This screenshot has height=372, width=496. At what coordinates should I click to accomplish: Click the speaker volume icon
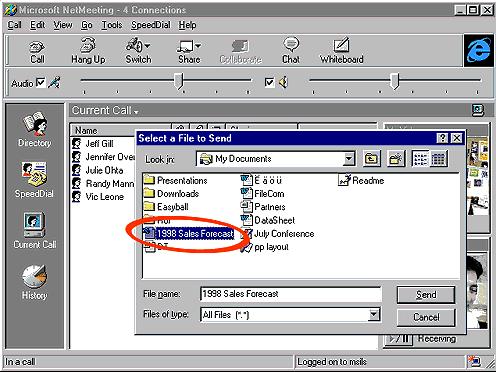coord(283,82)
